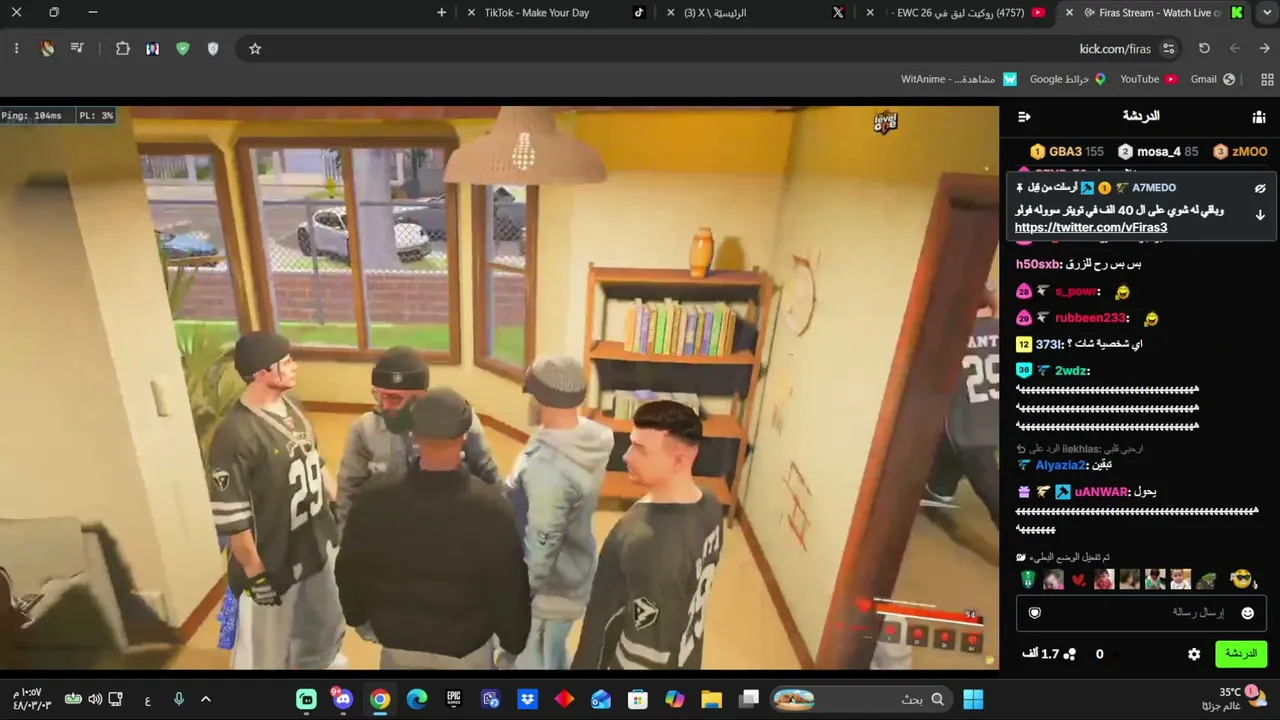
Task: Open the WitAnime bookmark
Action: pos(959,79)
